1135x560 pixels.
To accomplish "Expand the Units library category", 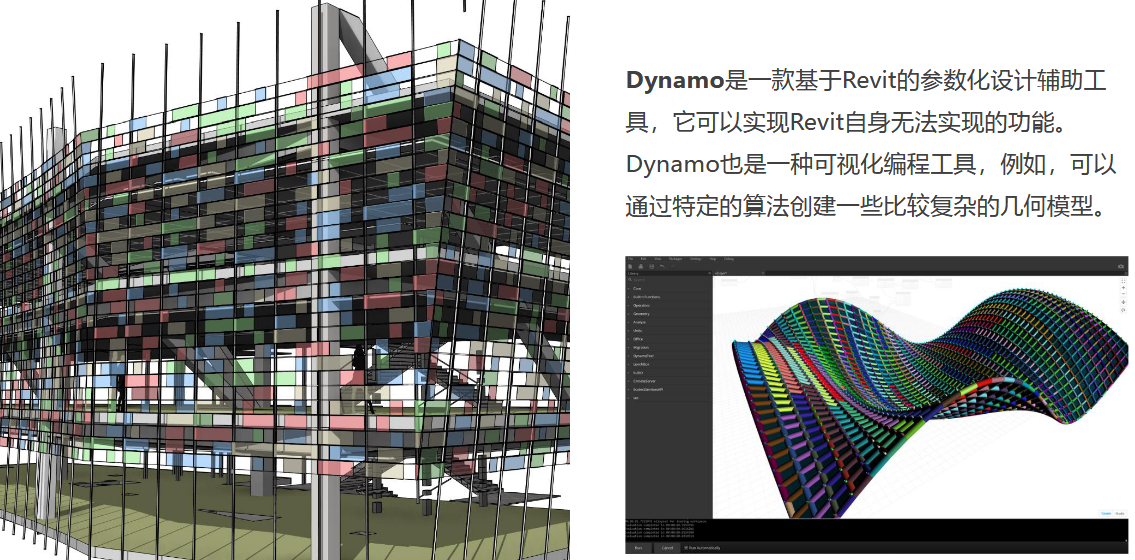I will tap(669, 331).
